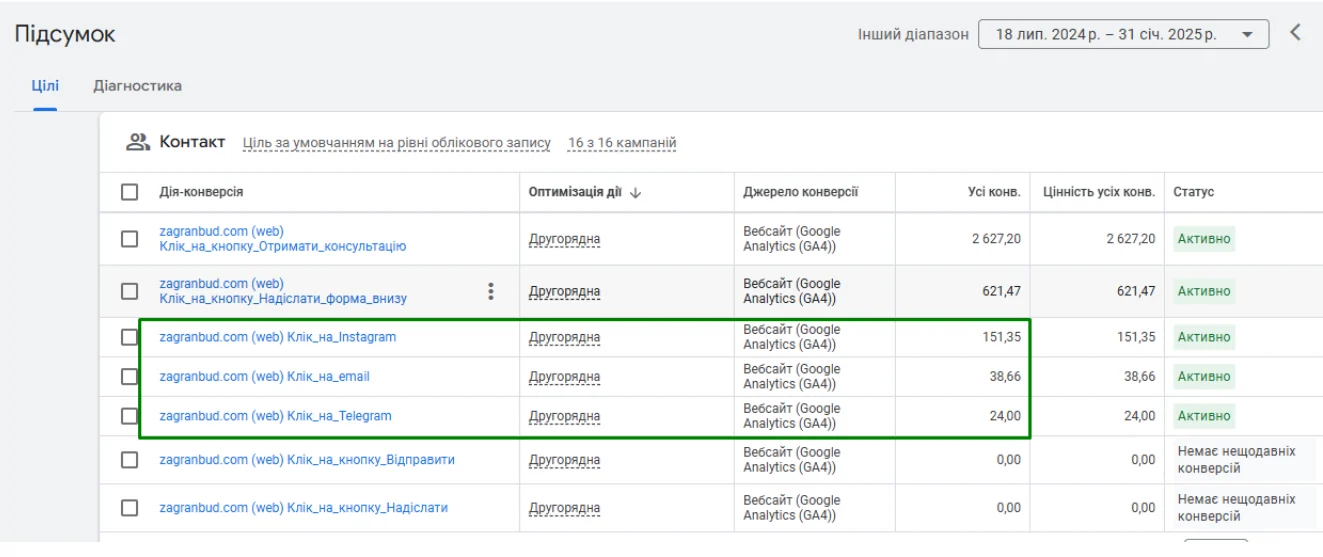Open Другорядна option for Instagram row
1323x557 pixels.
(x=565, y=338)
